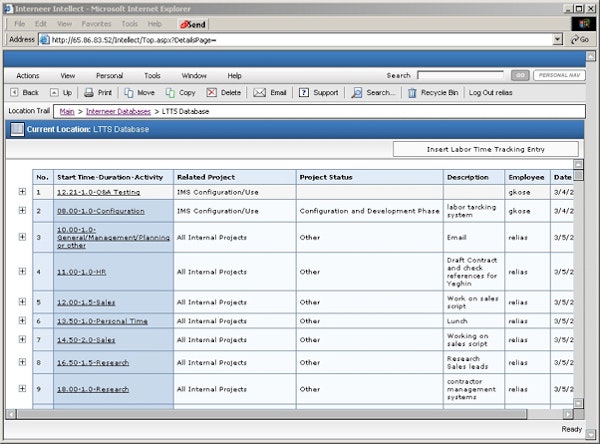Open the 08.00-1.0-Configuration entry link
The image size is (600, 444).
[101, 211]
